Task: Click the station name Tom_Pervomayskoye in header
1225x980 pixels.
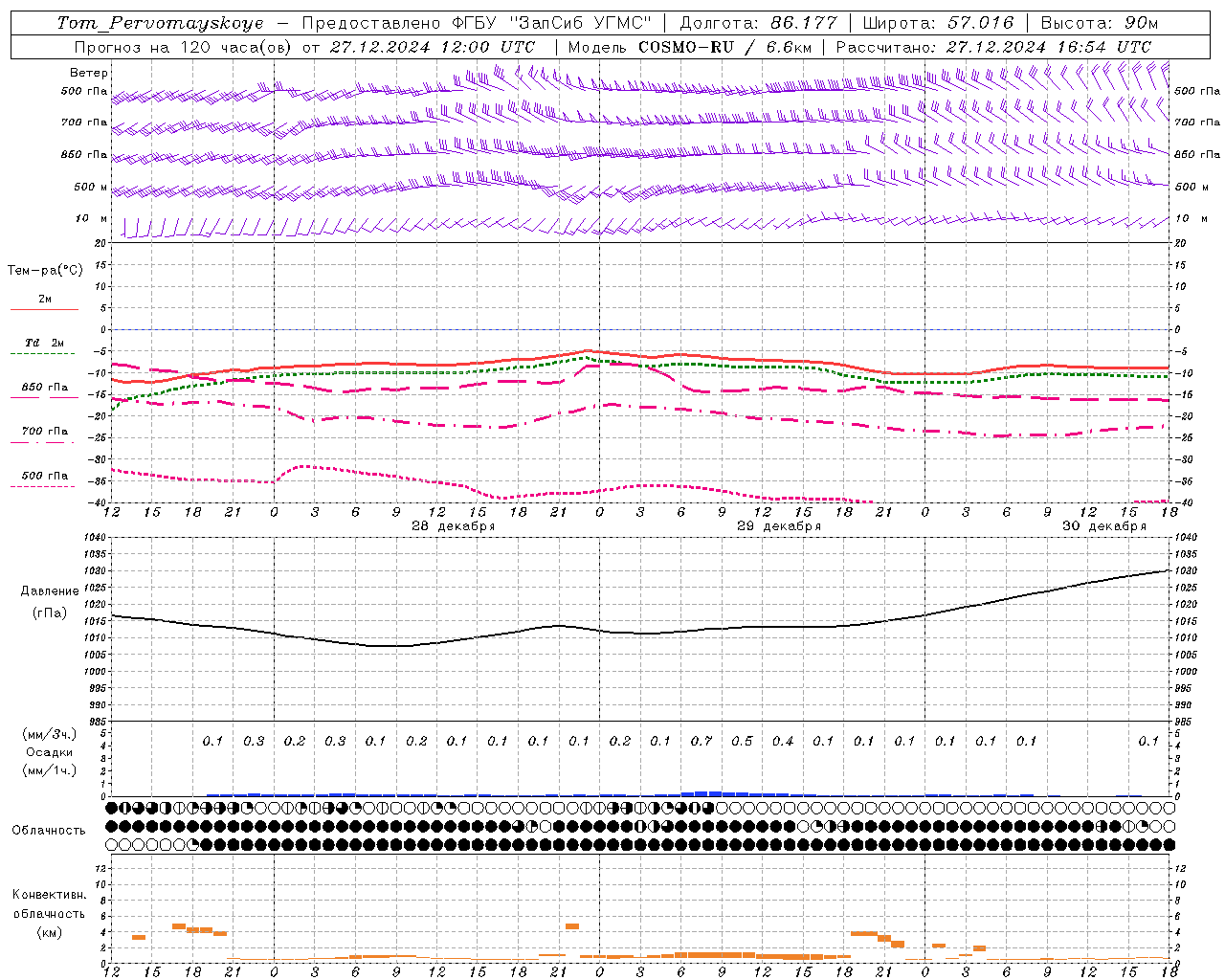Action: click(x=160, y=23)
